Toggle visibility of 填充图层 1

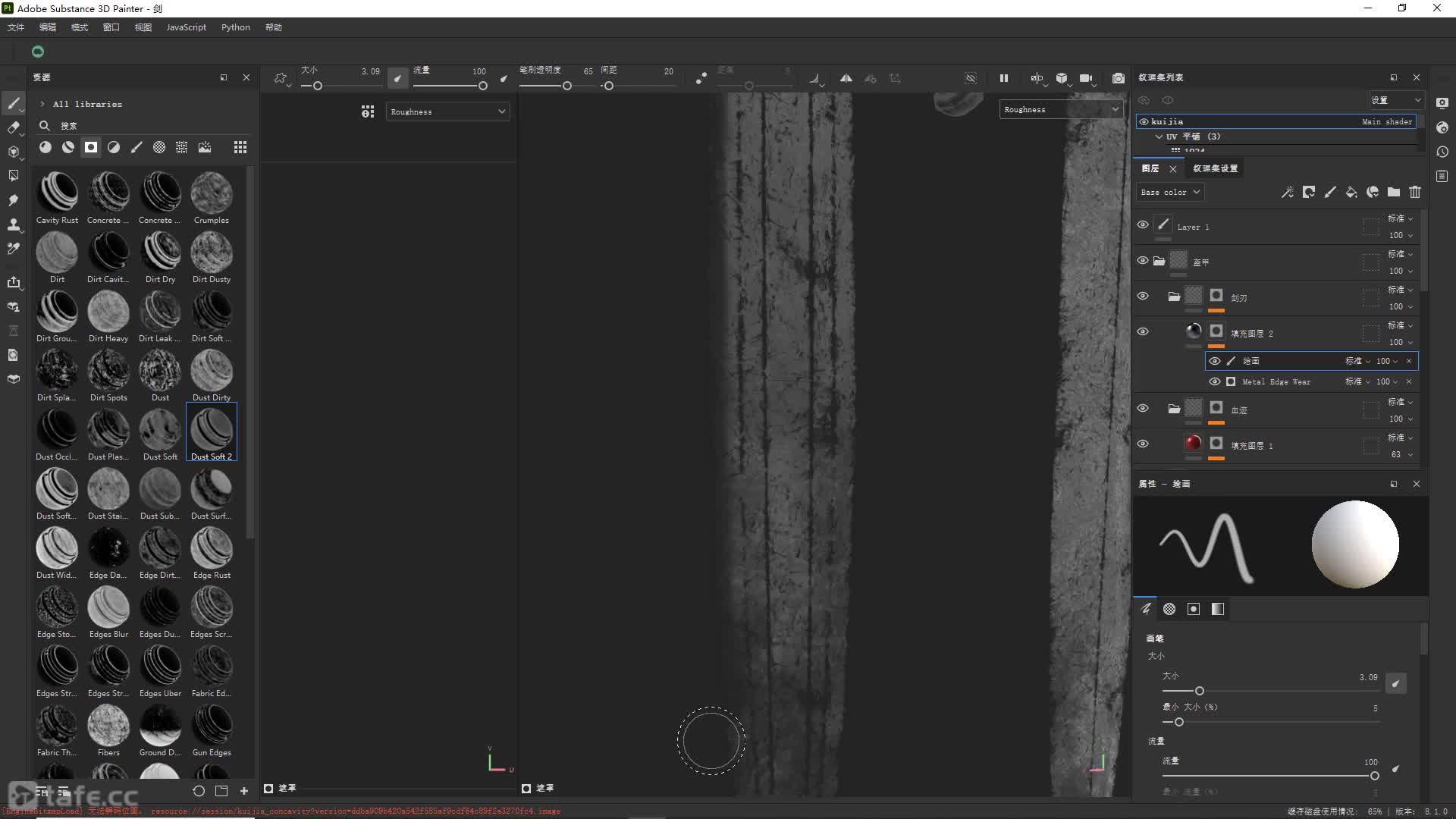1143,444
